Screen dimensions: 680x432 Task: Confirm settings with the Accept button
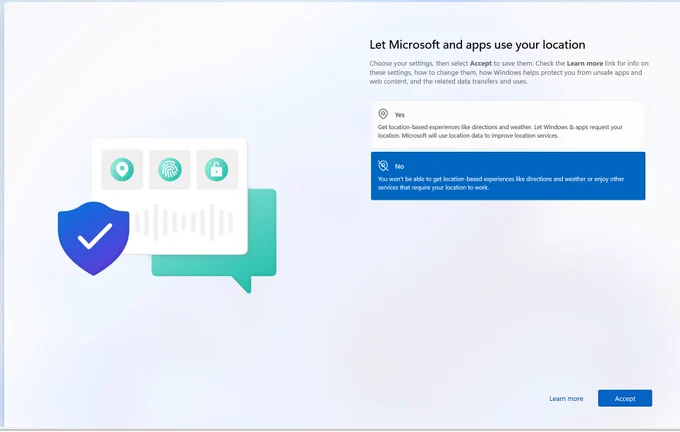coord(624,398)
